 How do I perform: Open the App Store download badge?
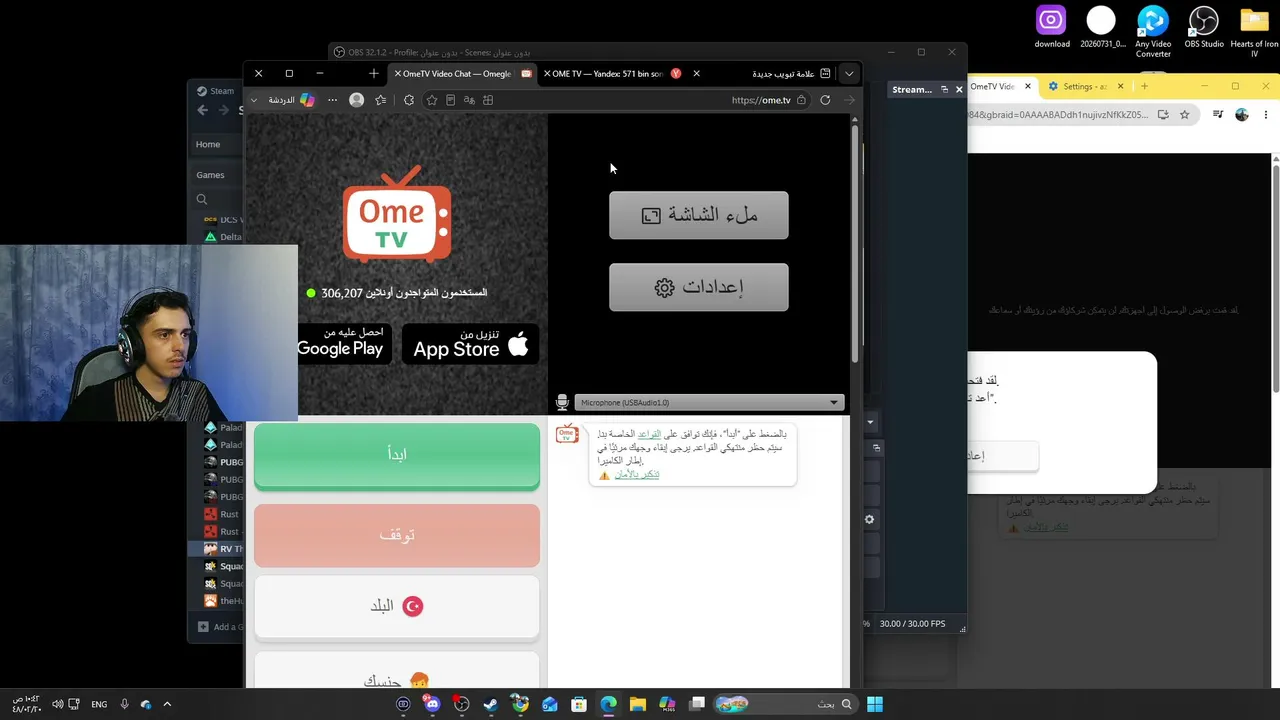[470, 343]
